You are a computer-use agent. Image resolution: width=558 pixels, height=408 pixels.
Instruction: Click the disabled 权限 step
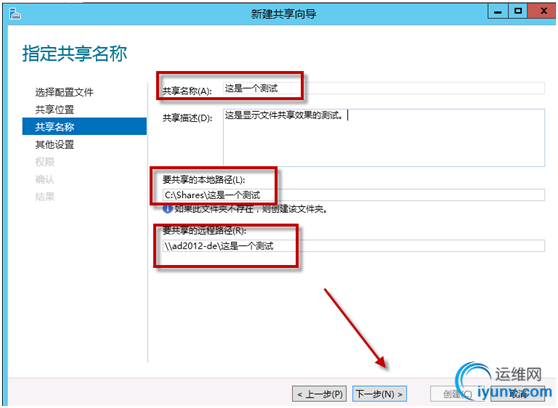click(45, 162)
